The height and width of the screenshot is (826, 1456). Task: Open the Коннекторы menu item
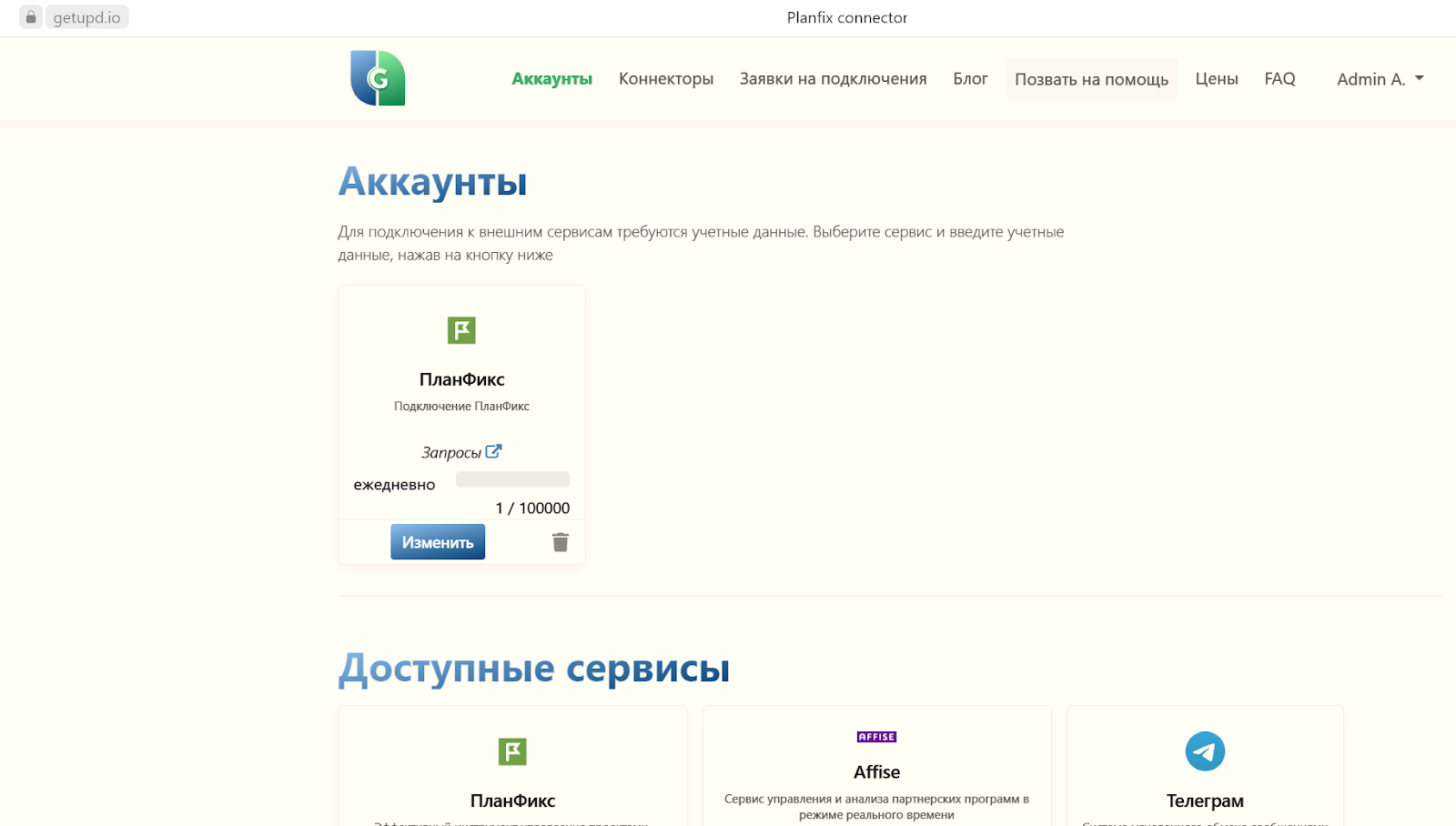pyautogui.click(x=666, y=79)
